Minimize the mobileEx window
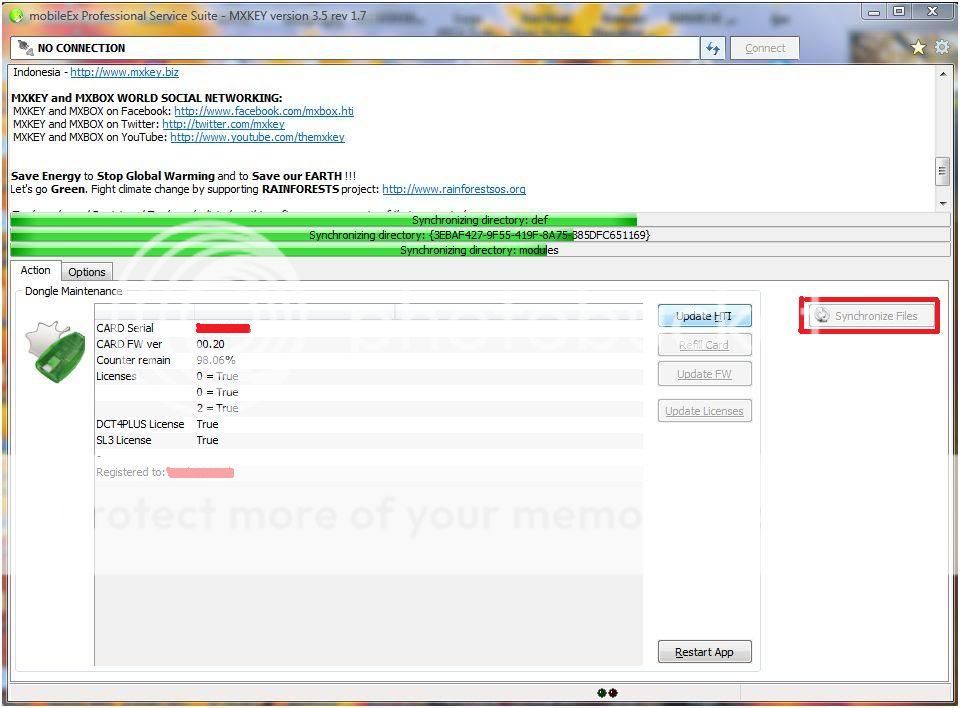The image size is (960, 708). point(874,11)
